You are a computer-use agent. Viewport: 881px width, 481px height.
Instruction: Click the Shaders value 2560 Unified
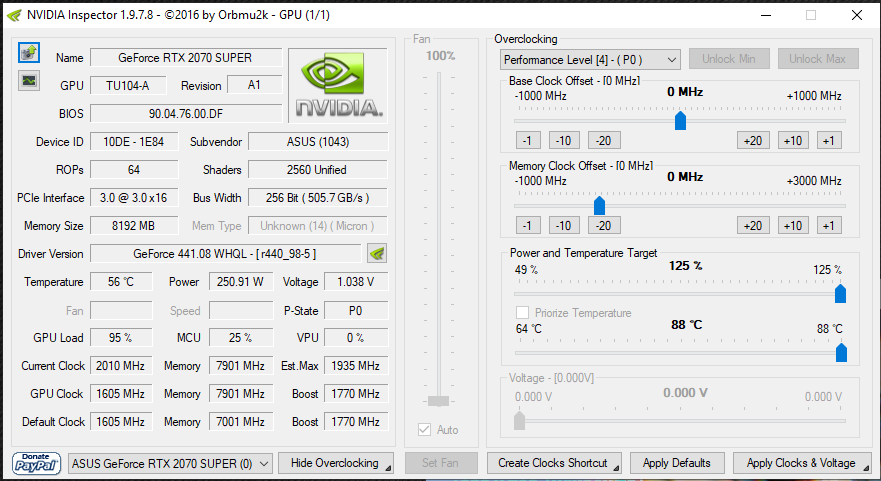[318, 170]
